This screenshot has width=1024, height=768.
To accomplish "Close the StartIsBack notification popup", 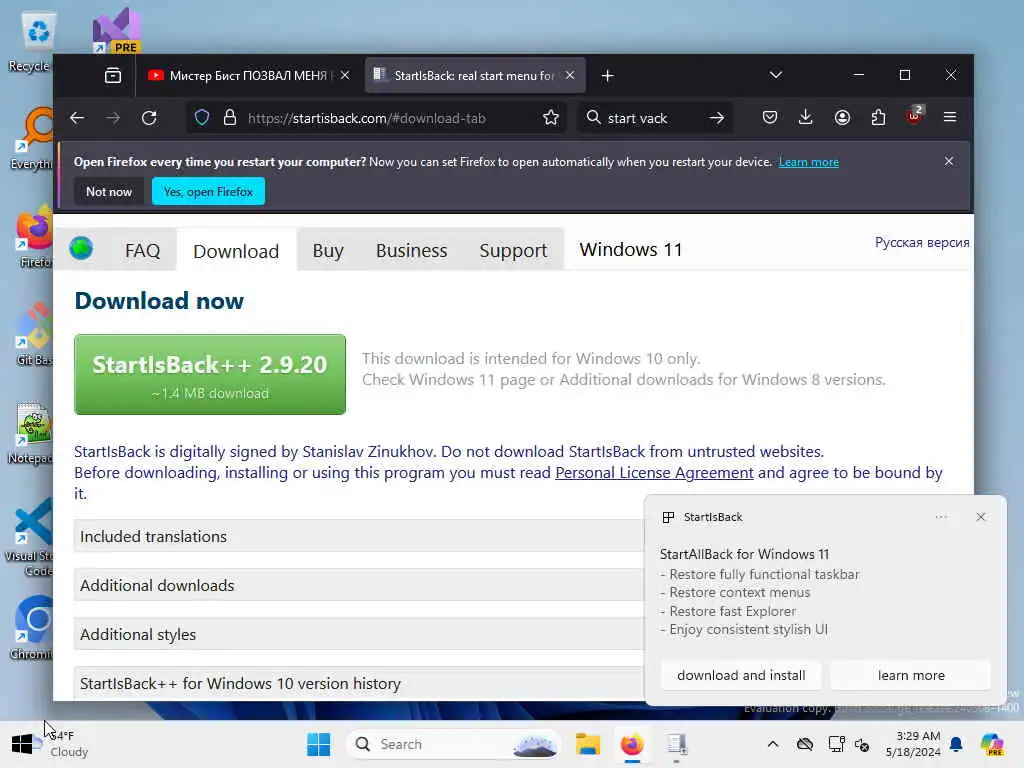I will [x=980, y=517].
